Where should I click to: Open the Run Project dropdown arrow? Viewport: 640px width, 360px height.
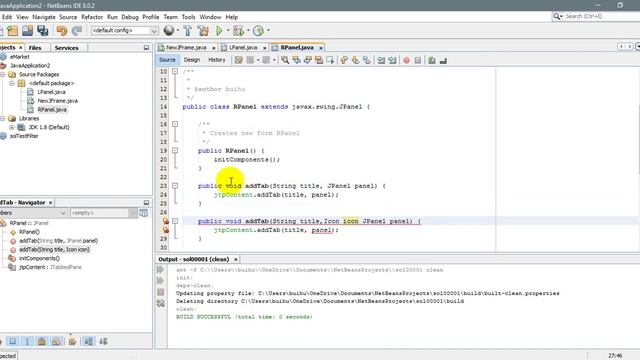point(228,31)
